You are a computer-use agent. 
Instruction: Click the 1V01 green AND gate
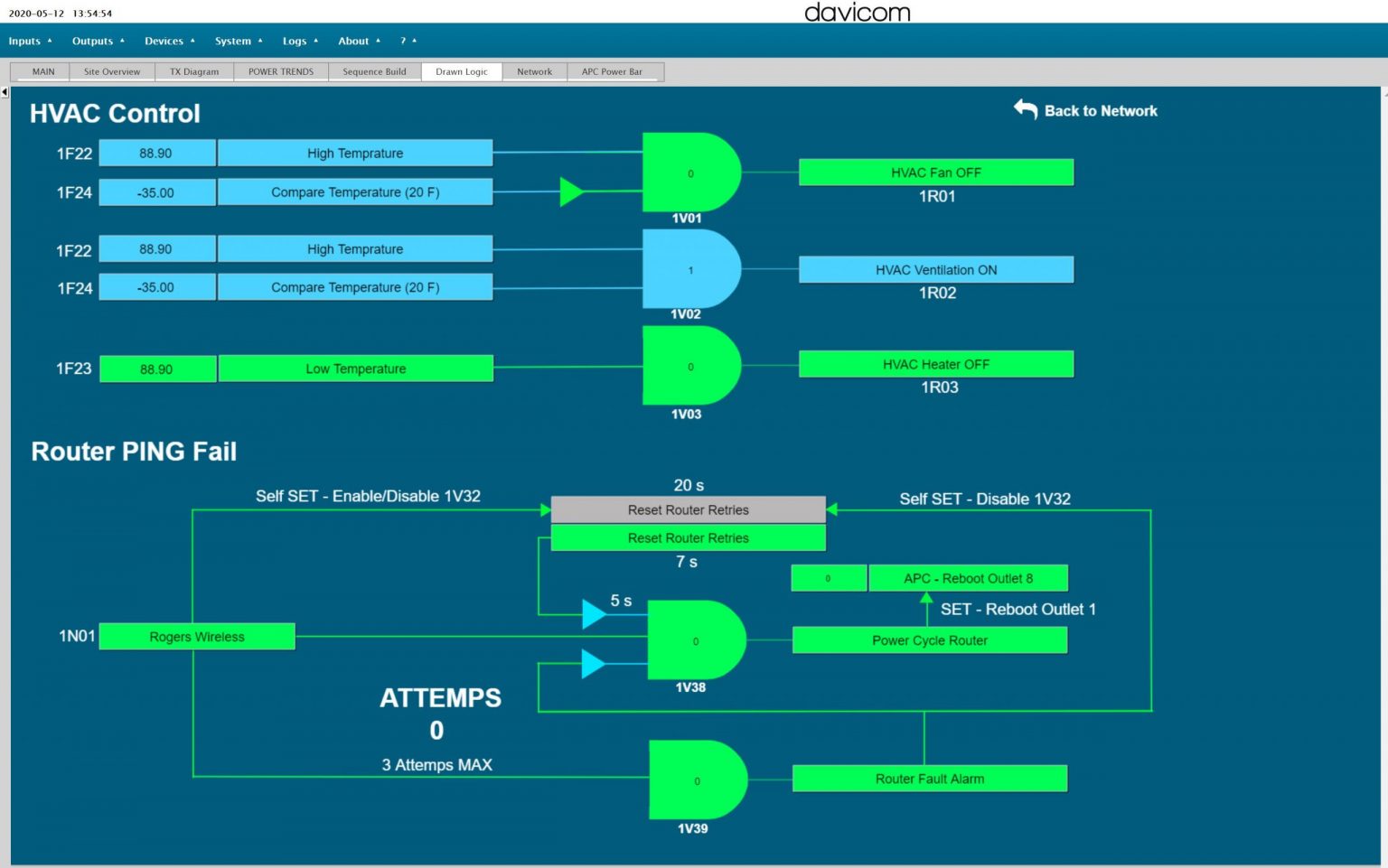click(690, 173)
